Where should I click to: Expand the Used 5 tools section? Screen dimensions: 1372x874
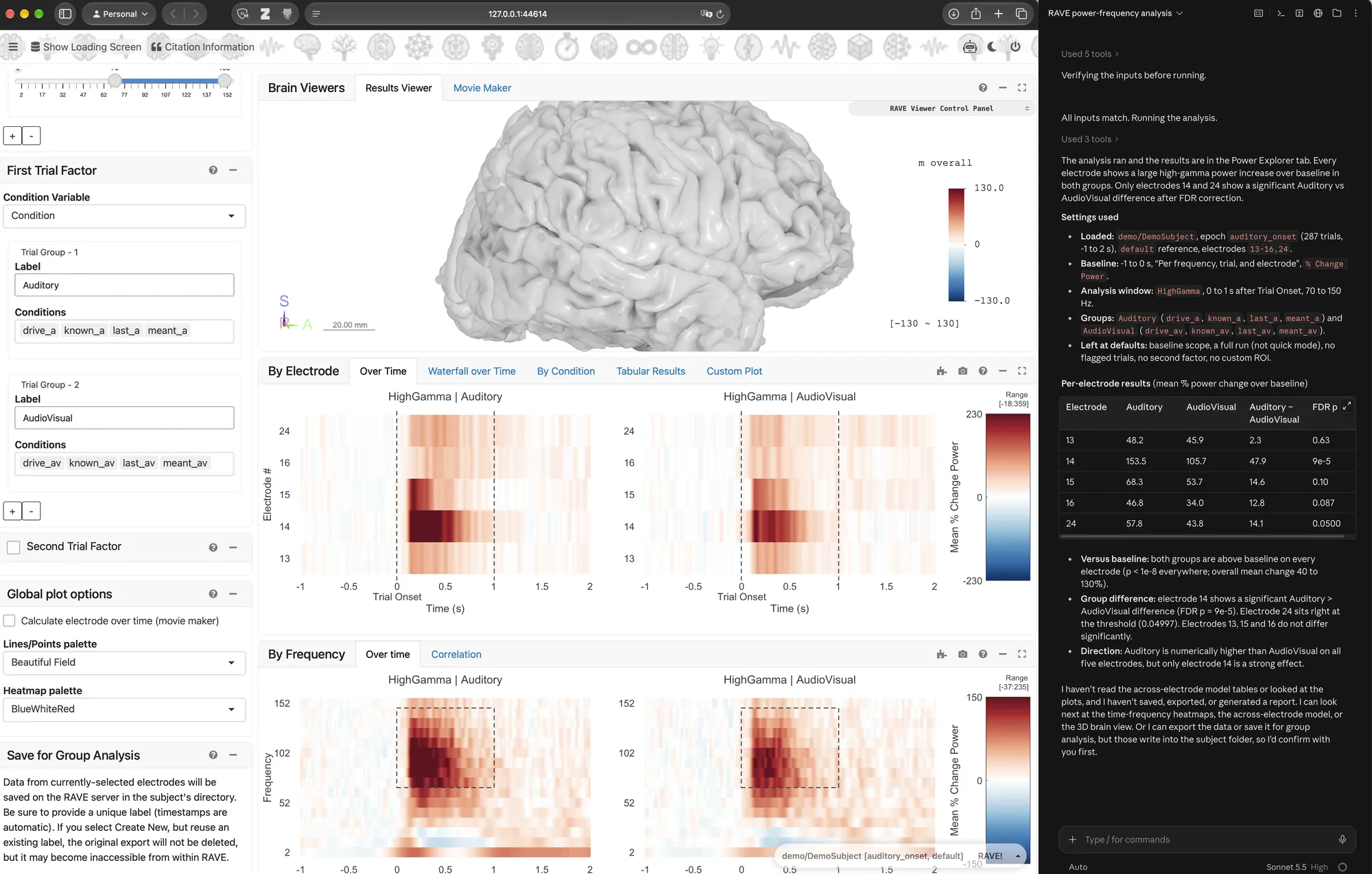1089,54
